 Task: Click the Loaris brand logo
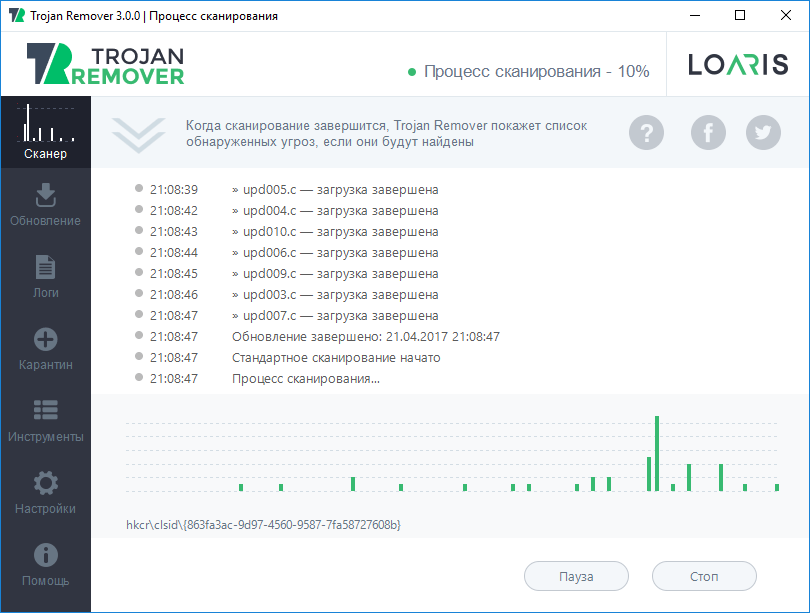click(738, 65)
